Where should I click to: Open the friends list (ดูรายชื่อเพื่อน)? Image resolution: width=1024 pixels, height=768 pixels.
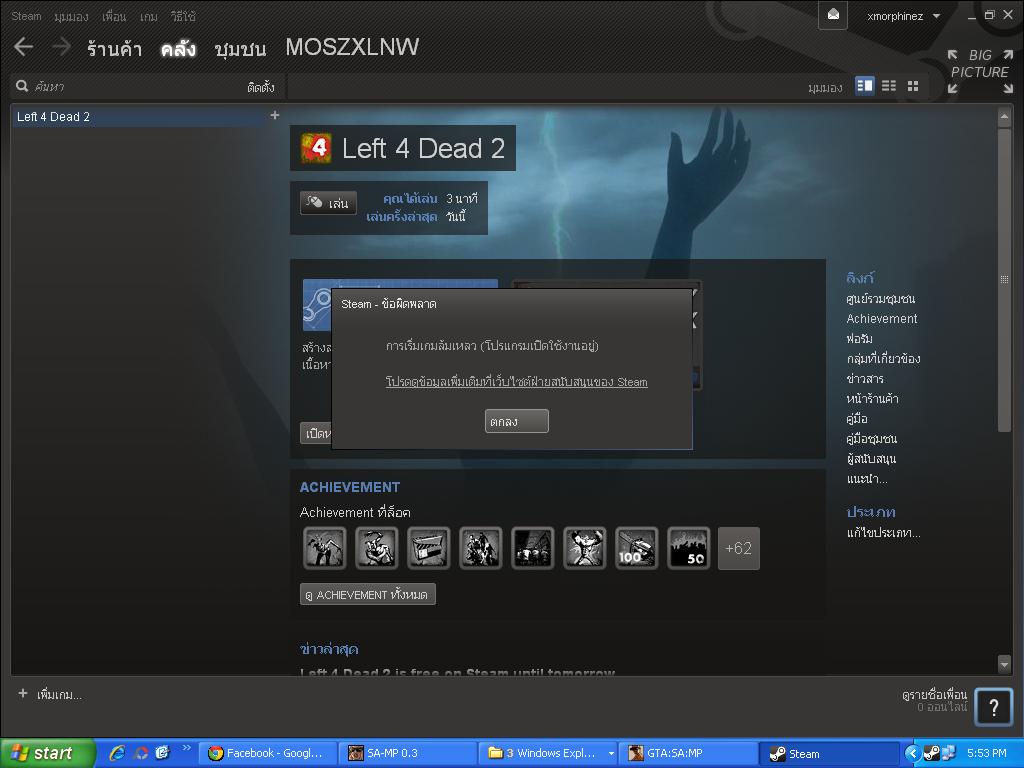934,695
